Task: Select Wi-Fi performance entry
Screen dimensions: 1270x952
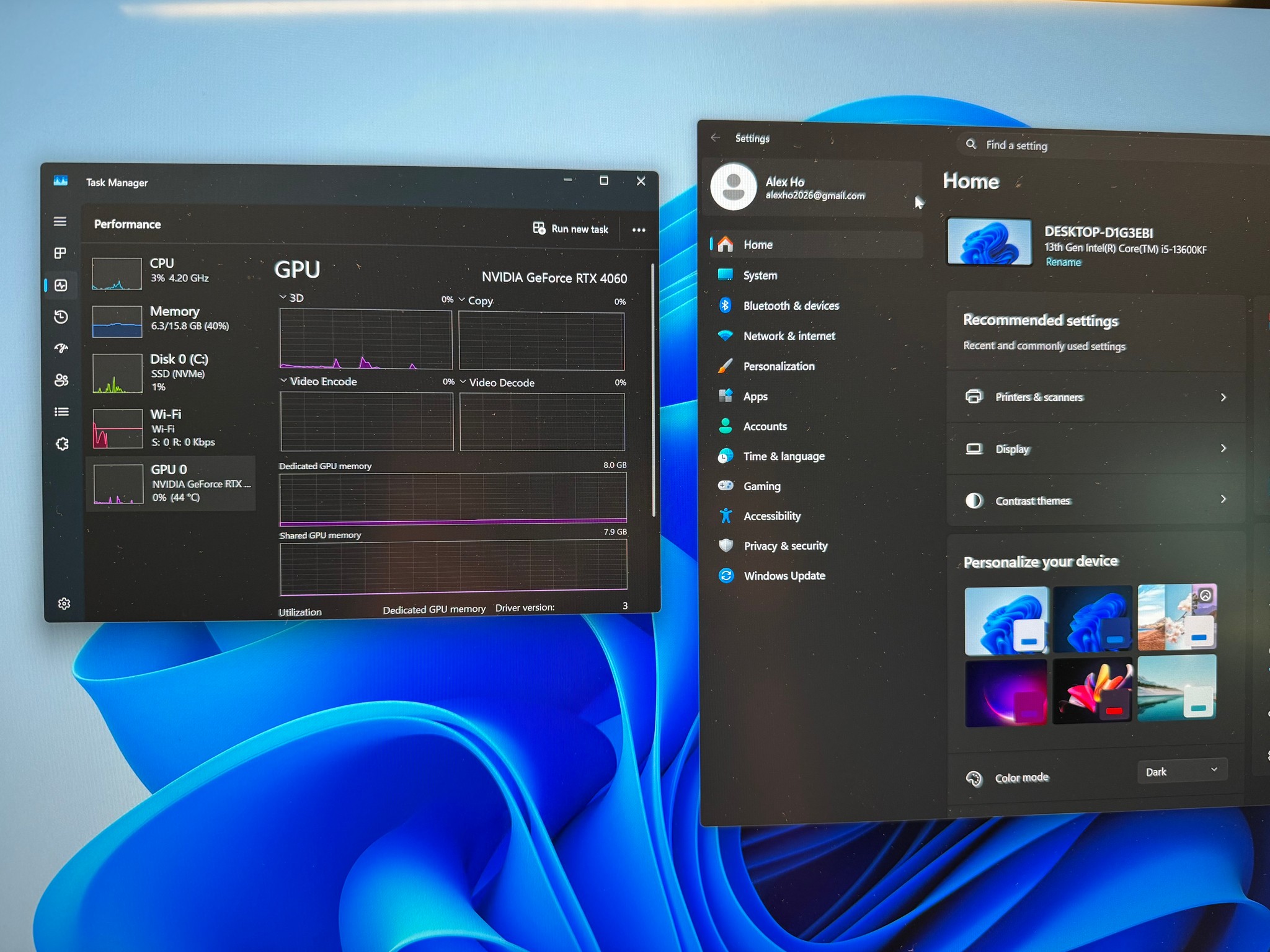Action: pos(171,428)
